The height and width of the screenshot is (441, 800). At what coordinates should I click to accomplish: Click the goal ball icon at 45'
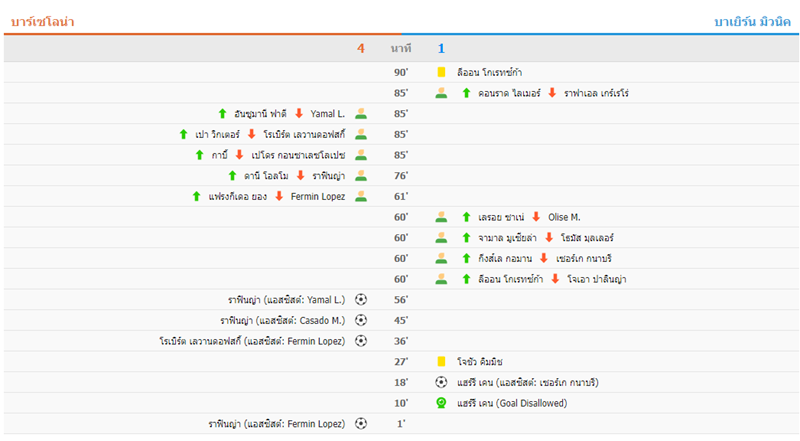361,320
